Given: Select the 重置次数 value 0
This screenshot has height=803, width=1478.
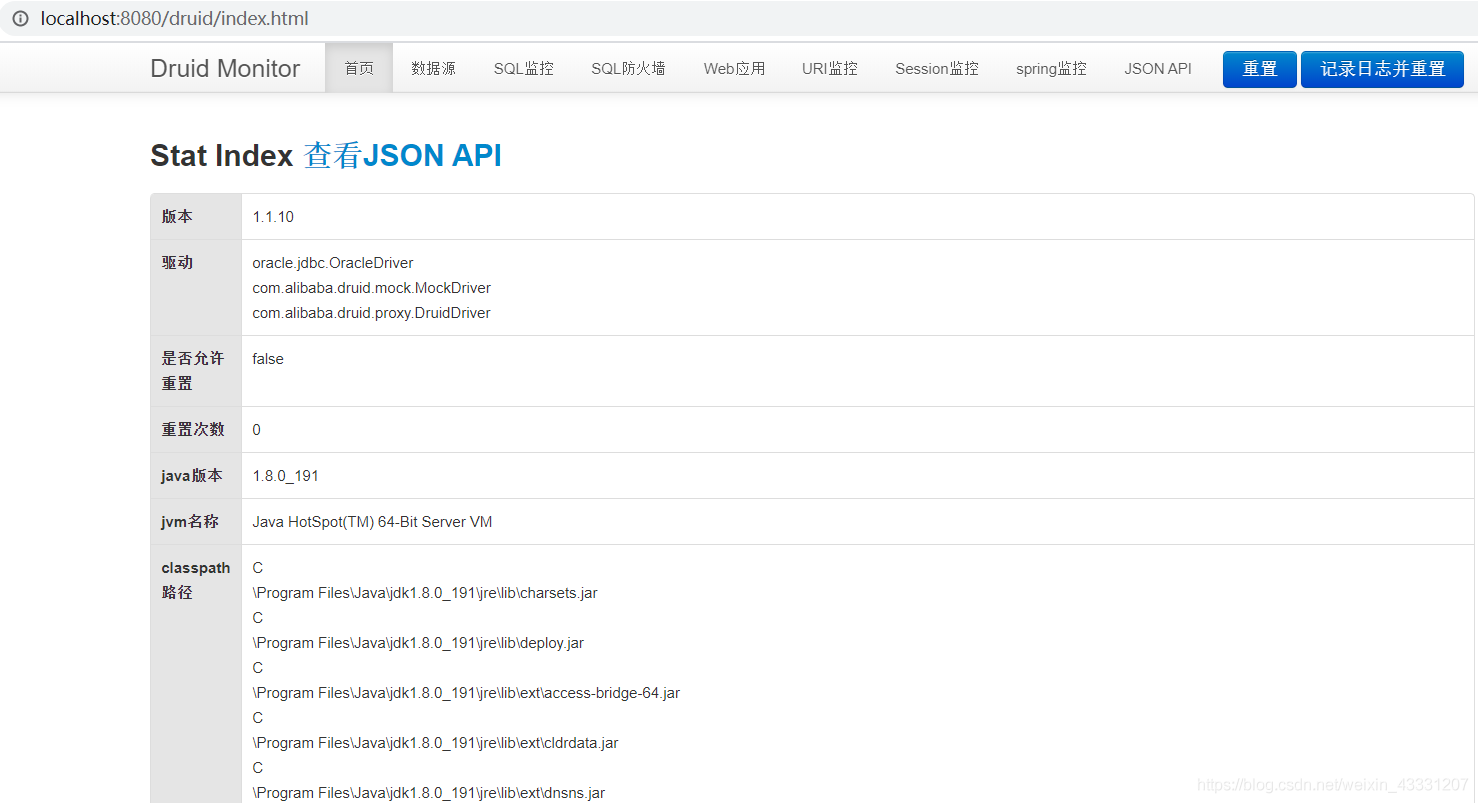Looking at the screenshot, I should click(x=257, y=430).
